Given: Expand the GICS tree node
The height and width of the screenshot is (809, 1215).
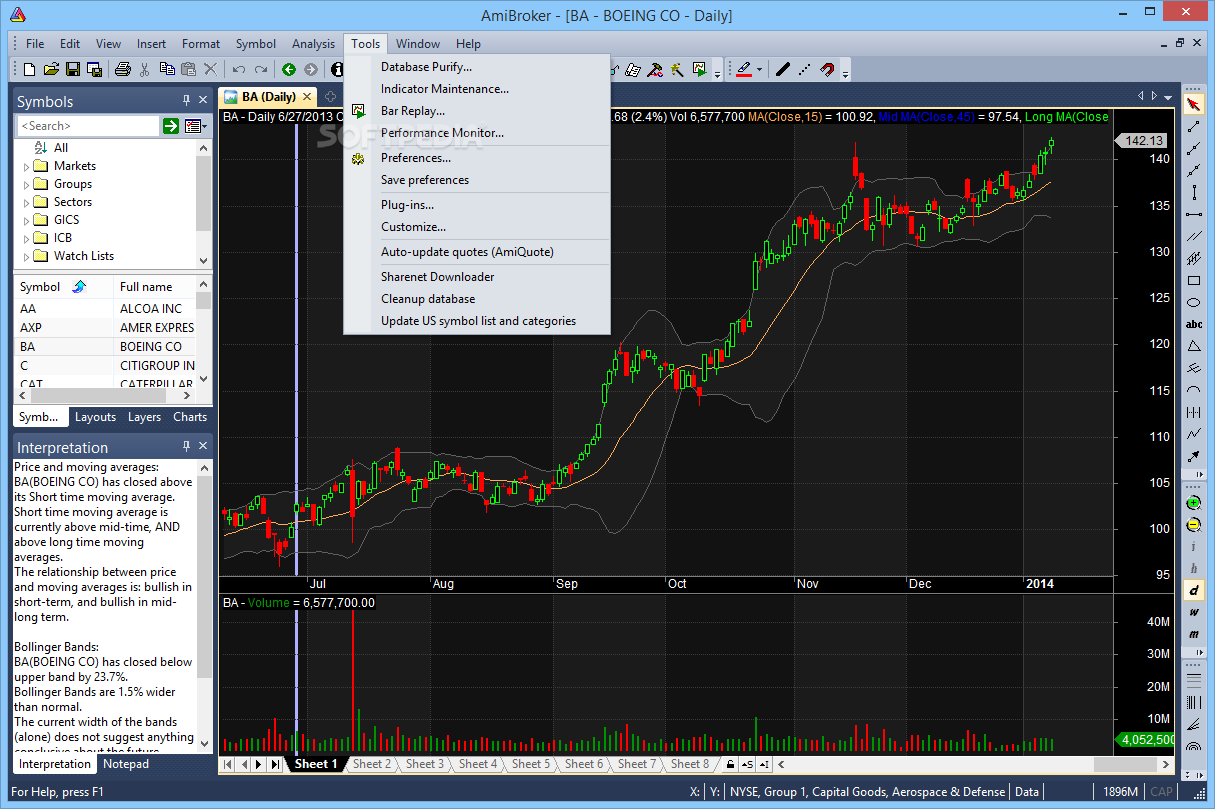Looking at the screenshot, I should pos(26,220).
